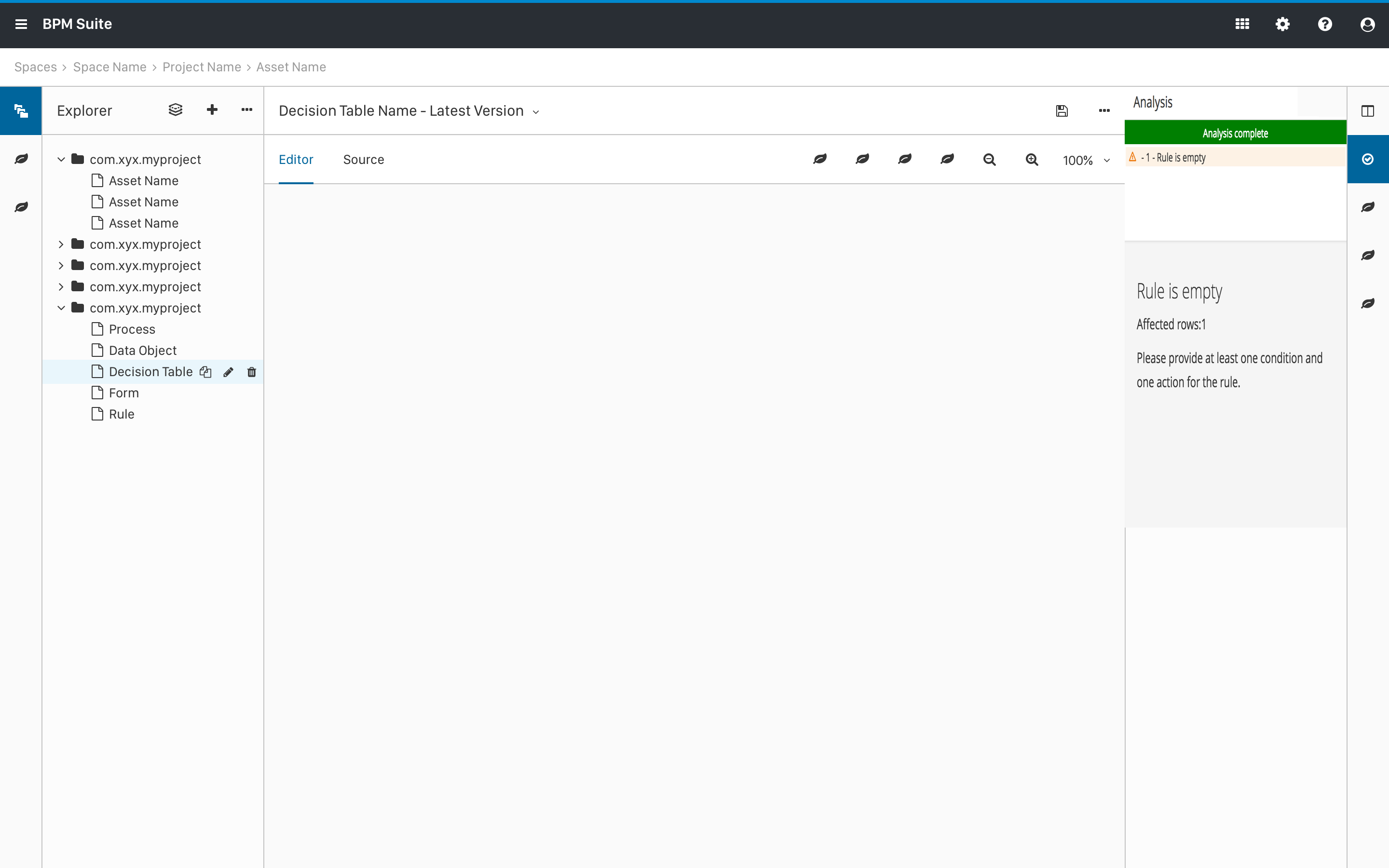Screen dimensions: 1389x868
Task: Toggle the Analysis check-circle panel button
Action: (1367, 159)
